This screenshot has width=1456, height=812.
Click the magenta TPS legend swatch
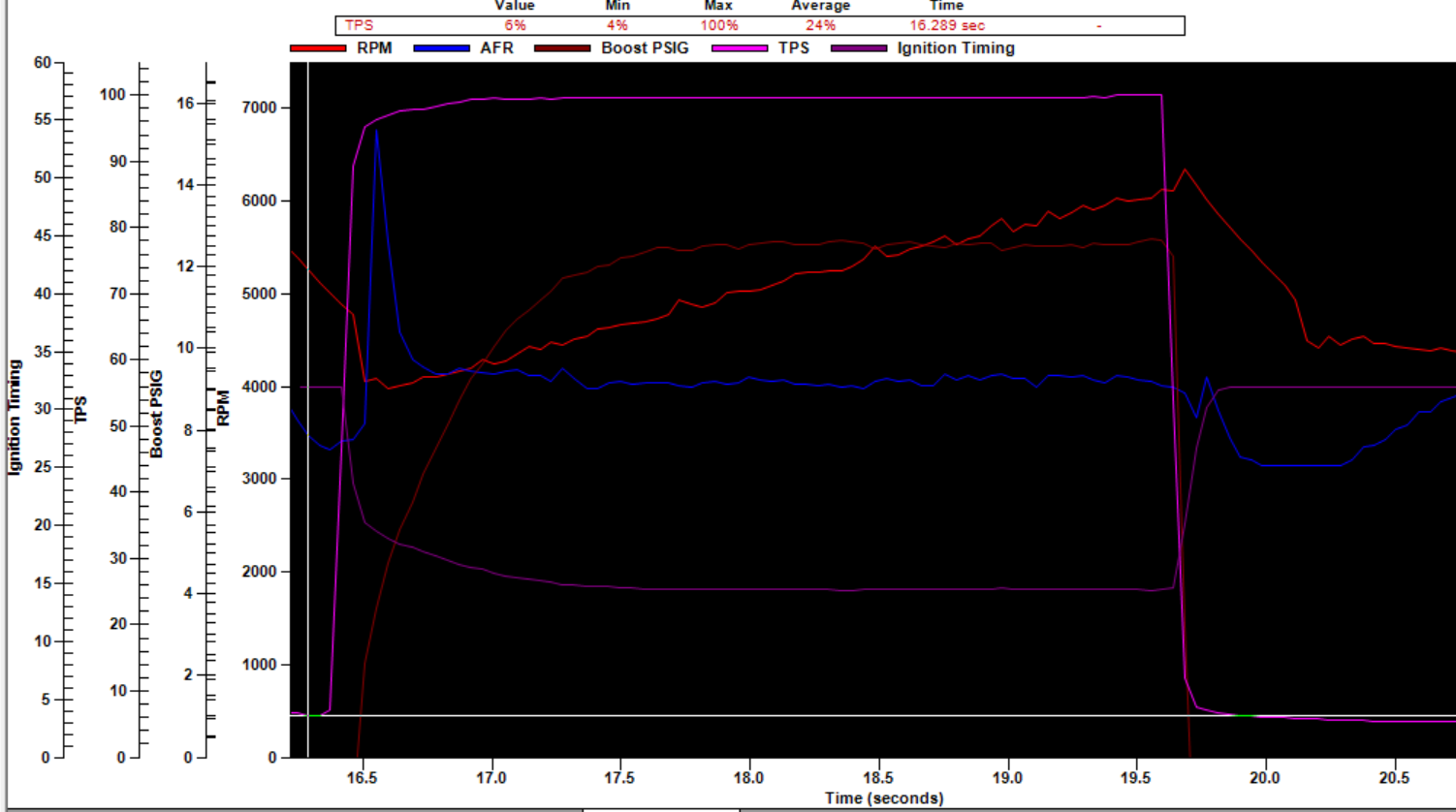740,48
